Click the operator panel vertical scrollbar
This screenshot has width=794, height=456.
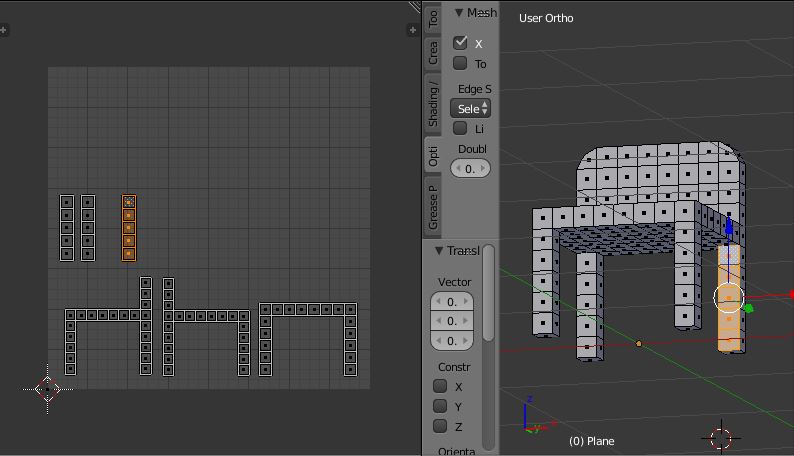(488, 294)
